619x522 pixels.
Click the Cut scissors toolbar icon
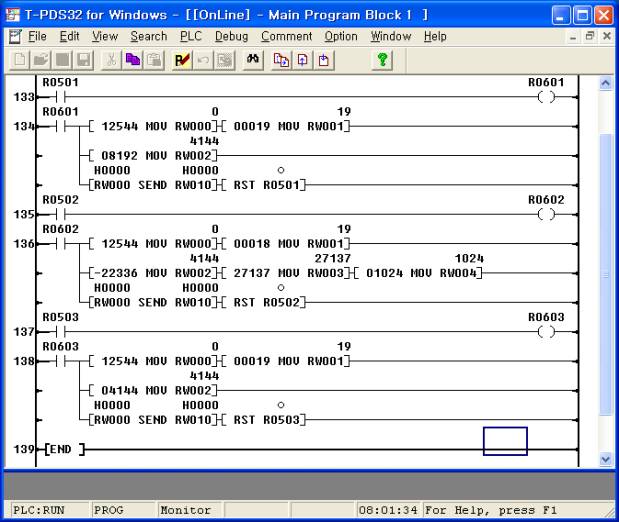[111, 60]
